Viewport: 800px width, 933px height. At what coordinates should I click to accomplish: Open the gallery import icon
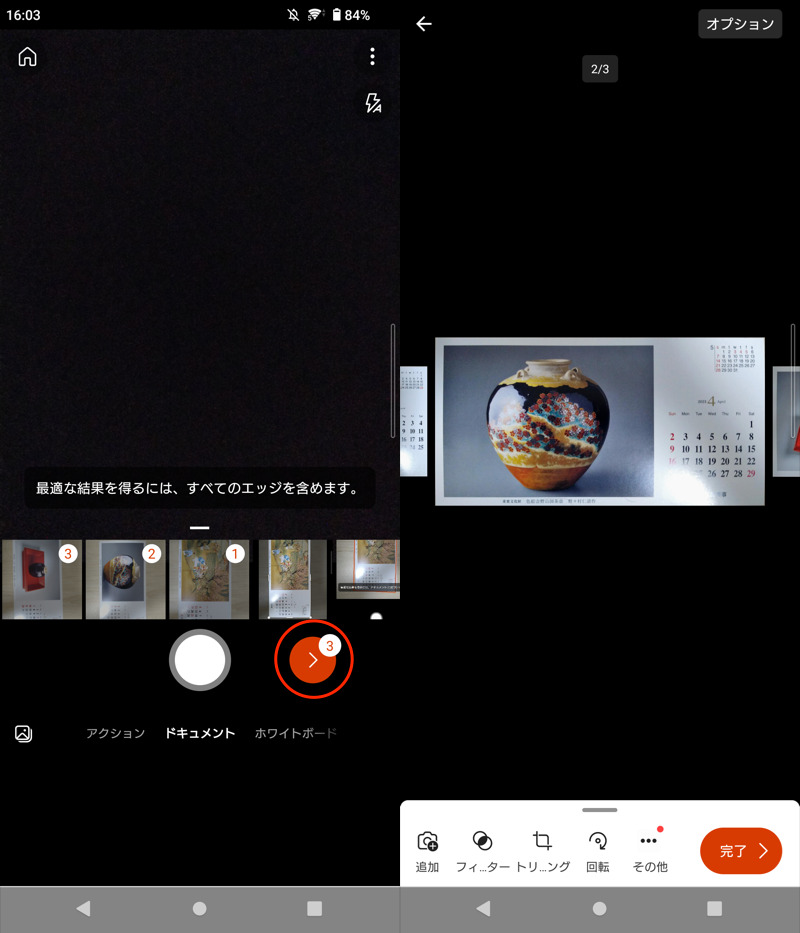click(24, 733)
